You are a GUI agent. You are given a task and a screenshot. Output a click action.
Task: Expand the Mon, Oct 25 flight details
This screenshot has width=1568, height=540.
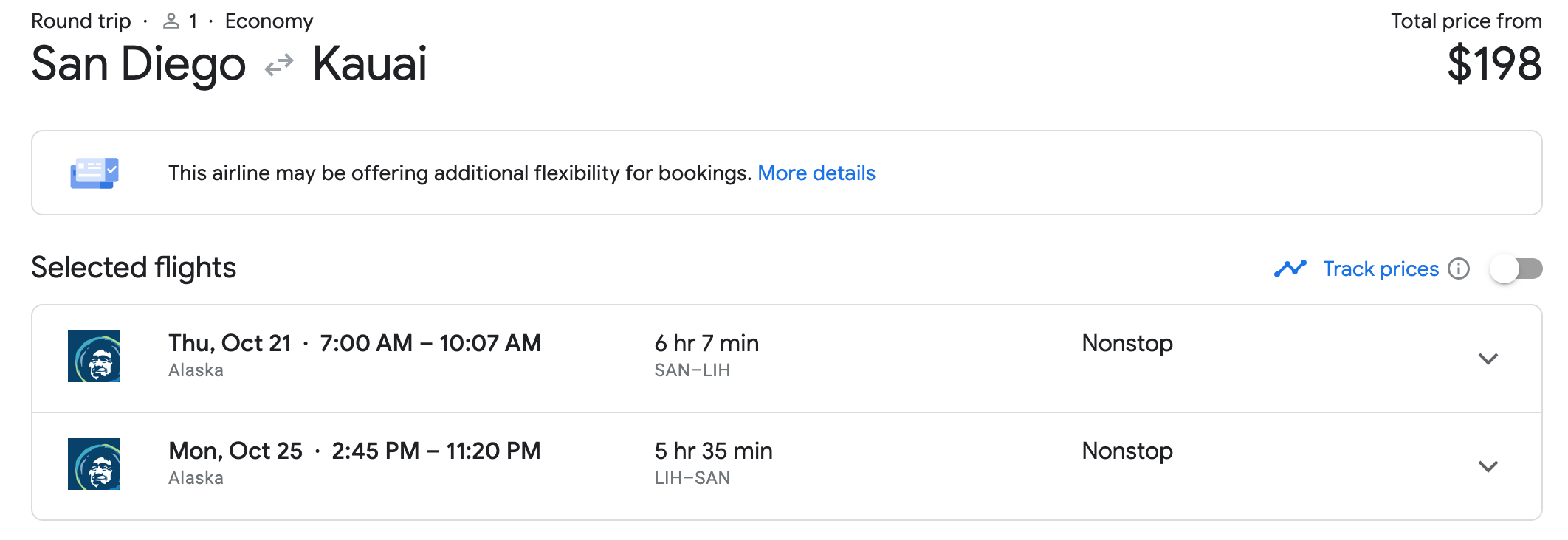point(1488,466)
